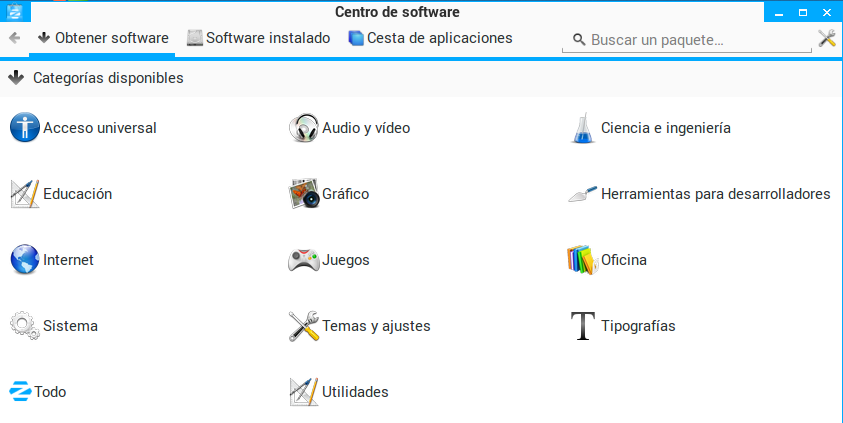This screenshot has width=843, height=423.
Task: Select the Juegos gamepad icon
Action: (303, 260)
